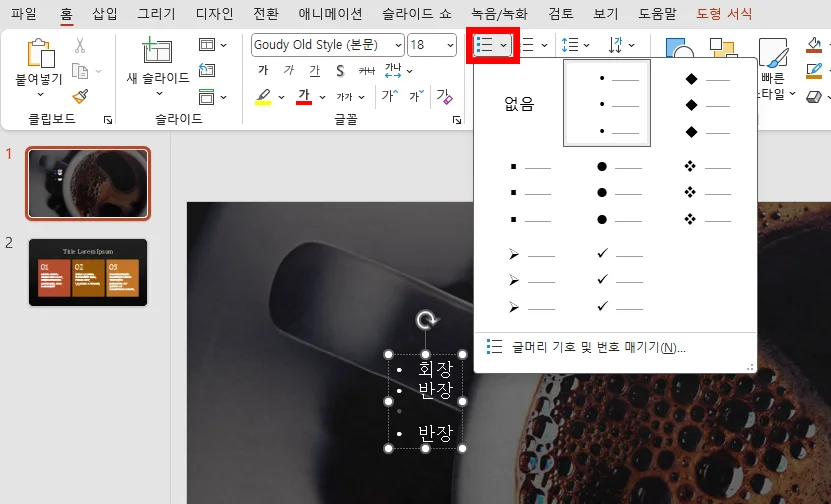Open Font group dialog launcher

457,120
